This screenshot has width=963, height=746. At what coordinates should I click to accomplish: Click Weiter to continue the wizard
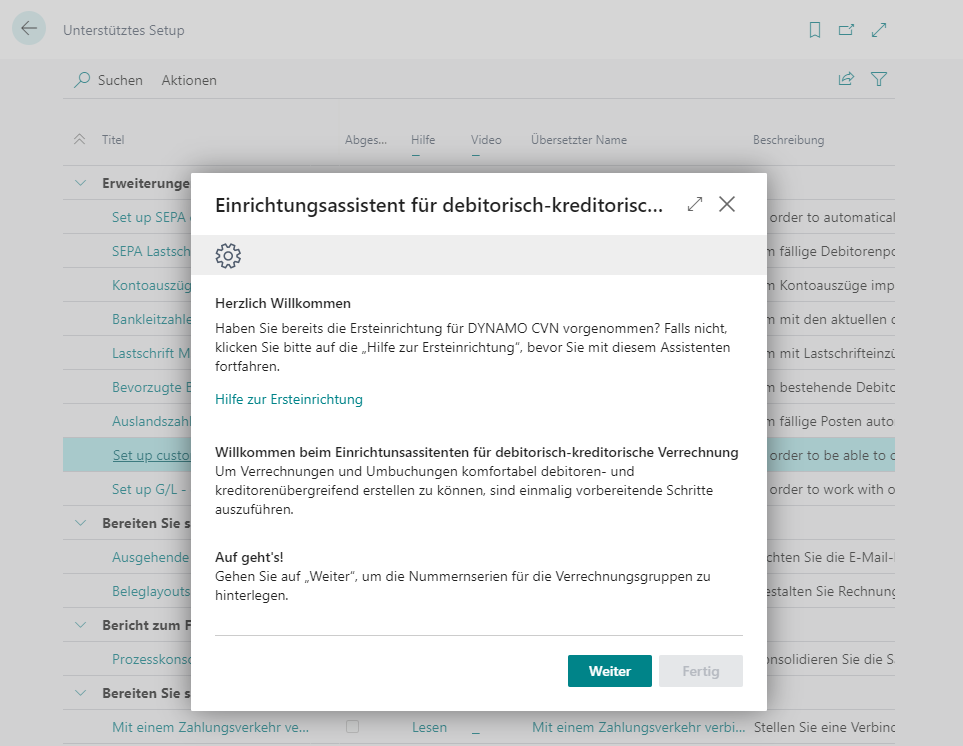tap(610, 671)
